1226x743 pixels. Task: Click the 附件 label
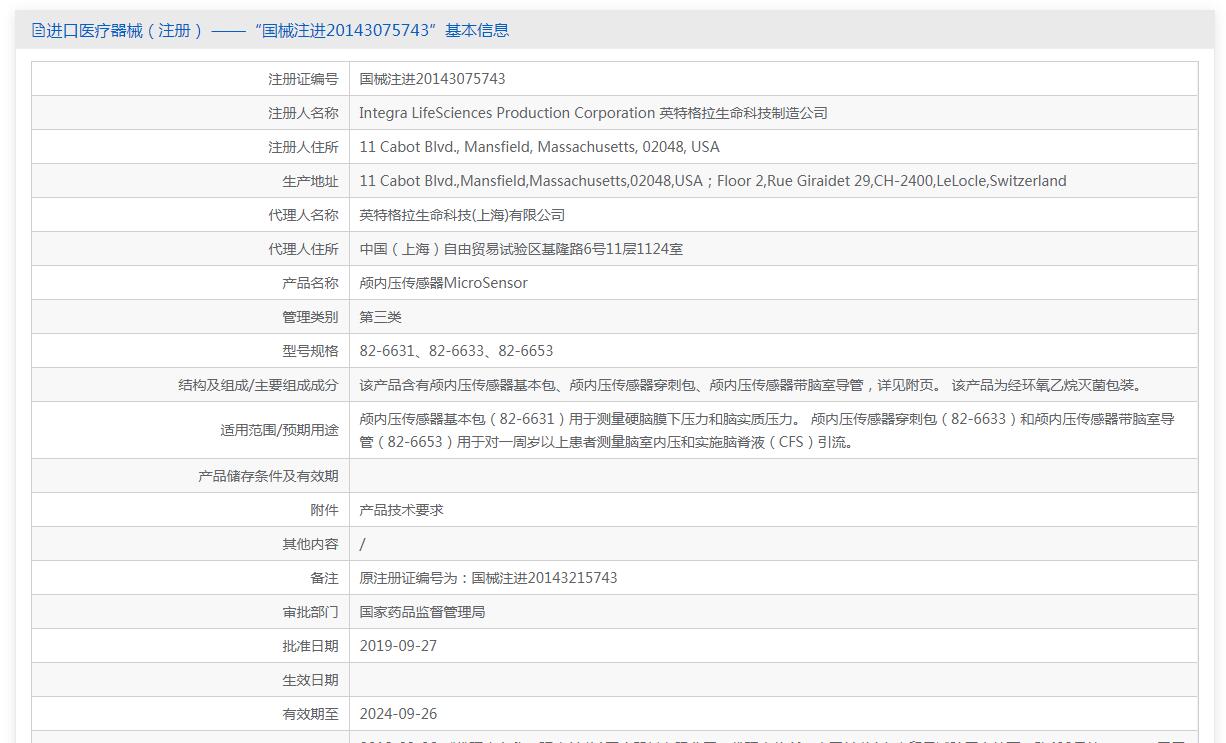click(x=324, y=510)
